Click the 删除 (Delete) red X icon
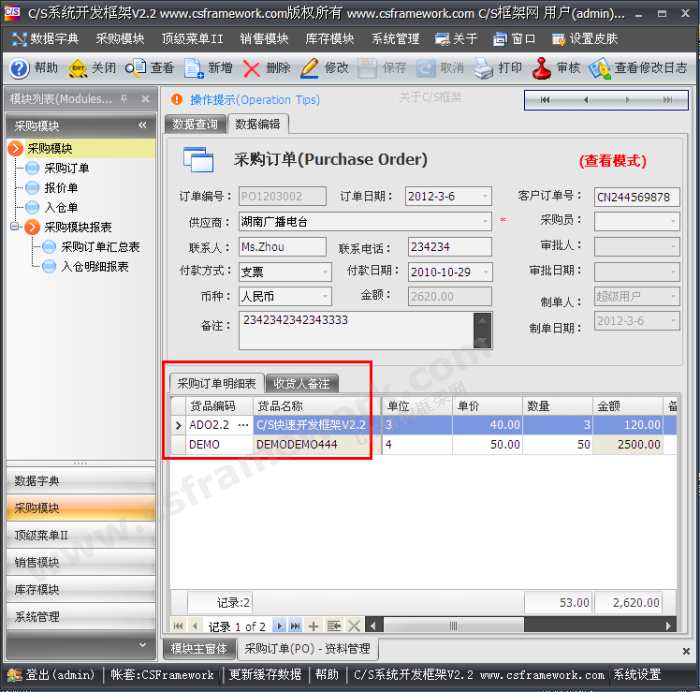 coord(252,68)
